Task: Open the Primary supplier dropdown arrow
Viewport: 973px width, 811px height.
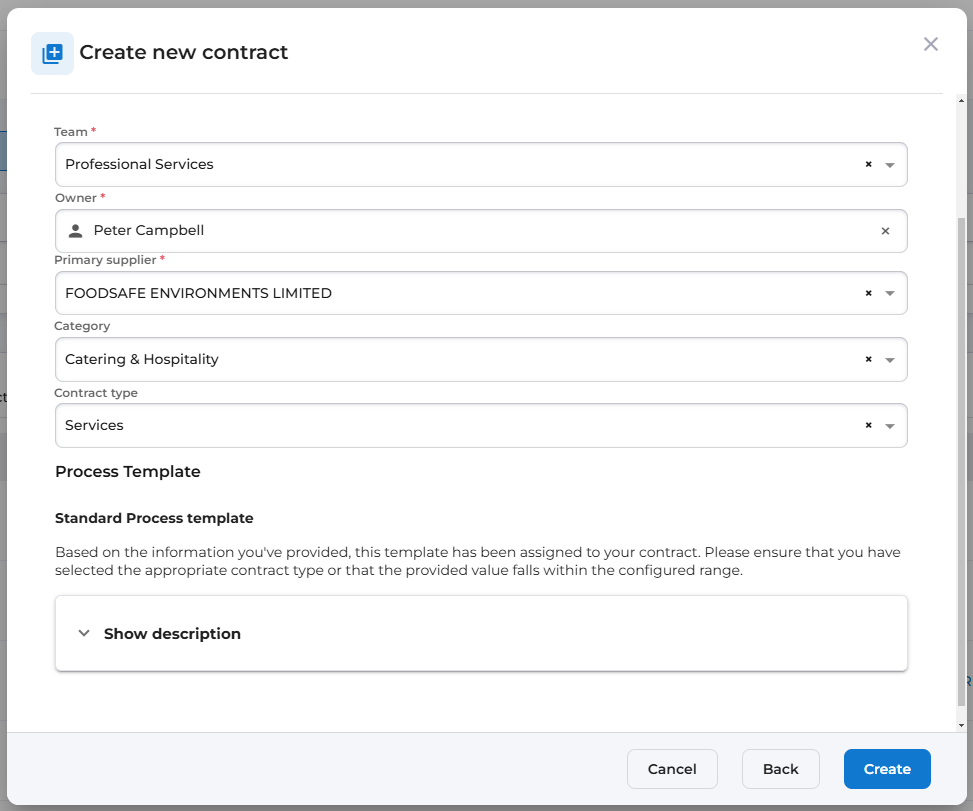Action: pos(890,293)
